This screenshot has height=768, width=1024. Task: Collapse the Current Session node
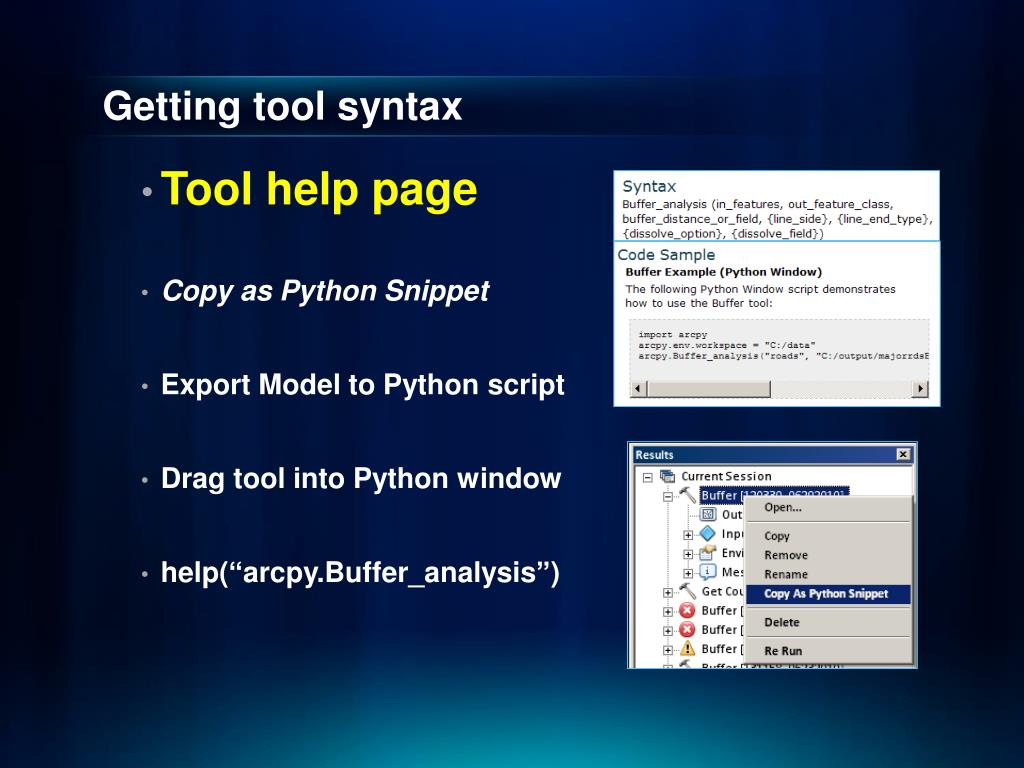click(x=648, y=477)
